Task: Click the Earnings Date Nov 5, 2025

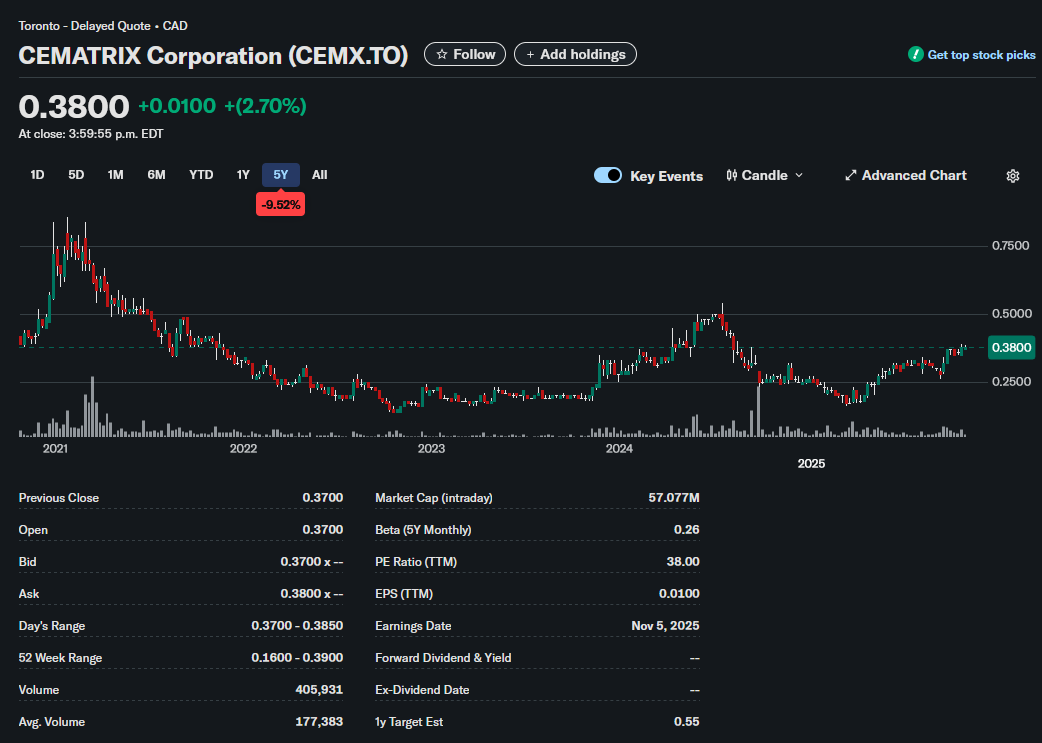Action: [665, 625]
